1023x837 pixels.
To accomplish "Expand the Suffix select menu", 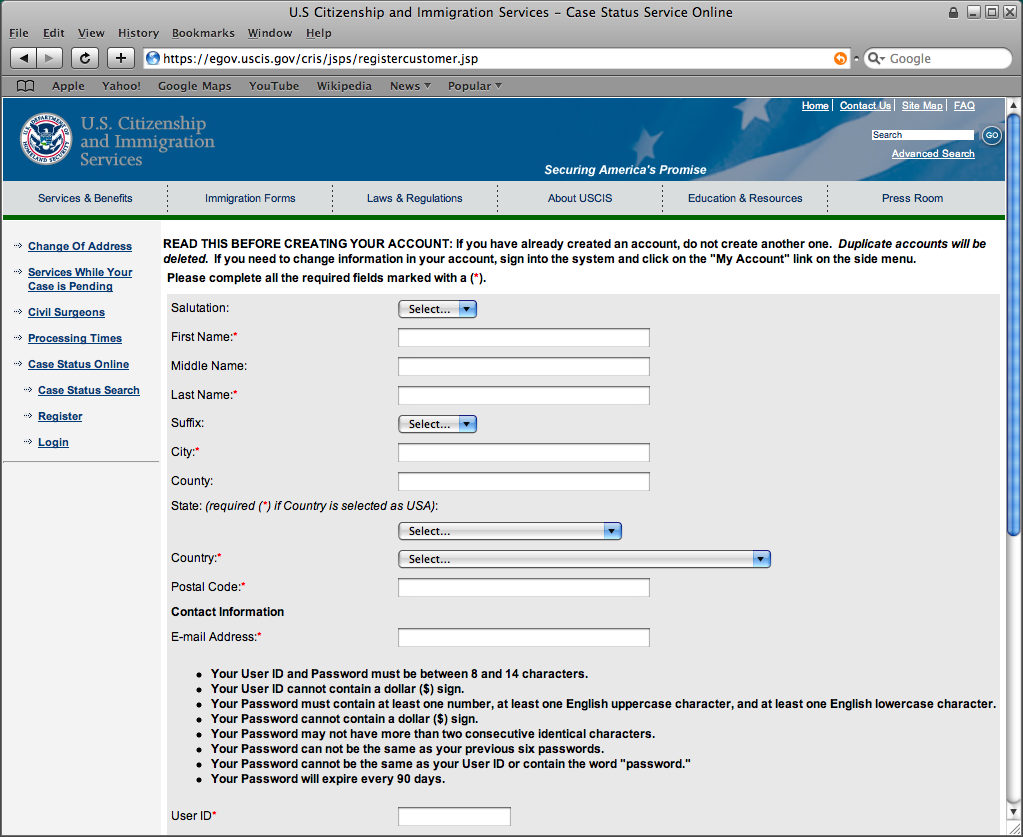I will click(437, 424).
